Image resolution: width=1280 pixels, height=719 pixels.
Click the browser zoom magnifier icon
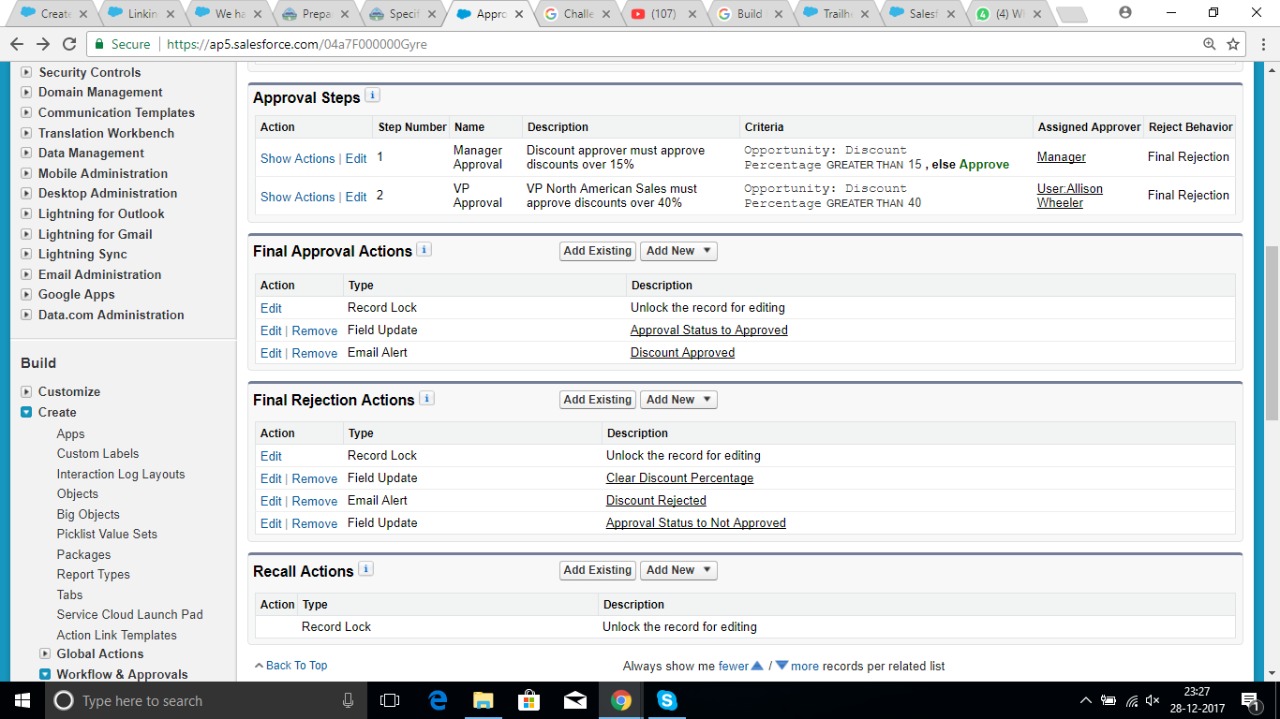coord(1209,44)
